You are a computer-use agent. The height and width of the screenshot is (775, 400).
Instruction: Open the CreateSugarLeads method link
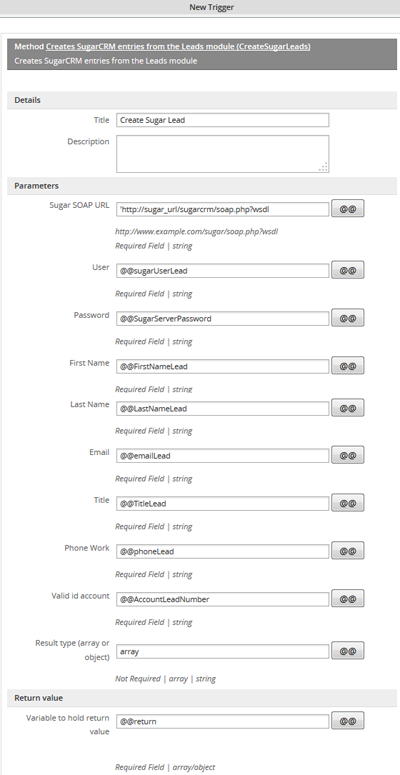[178, 46]
